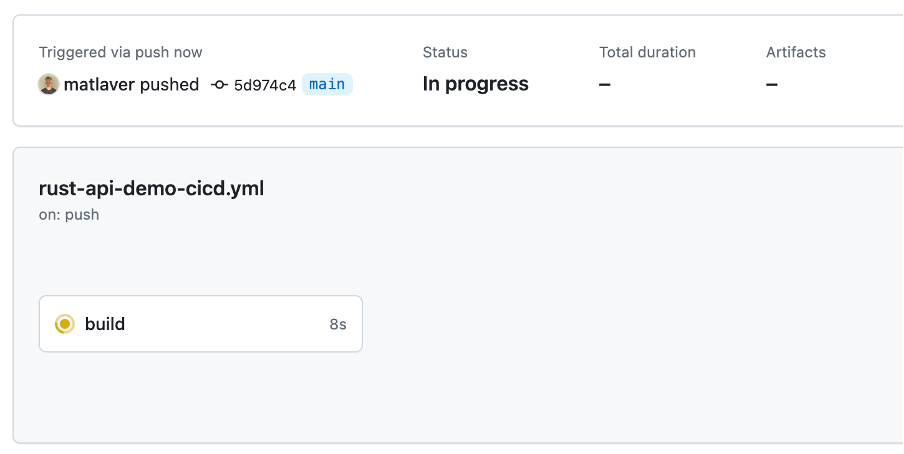This screenshot has height=454, width=904.
Task: Click the 'Triggered via push now' text
Action: (120, 52)
